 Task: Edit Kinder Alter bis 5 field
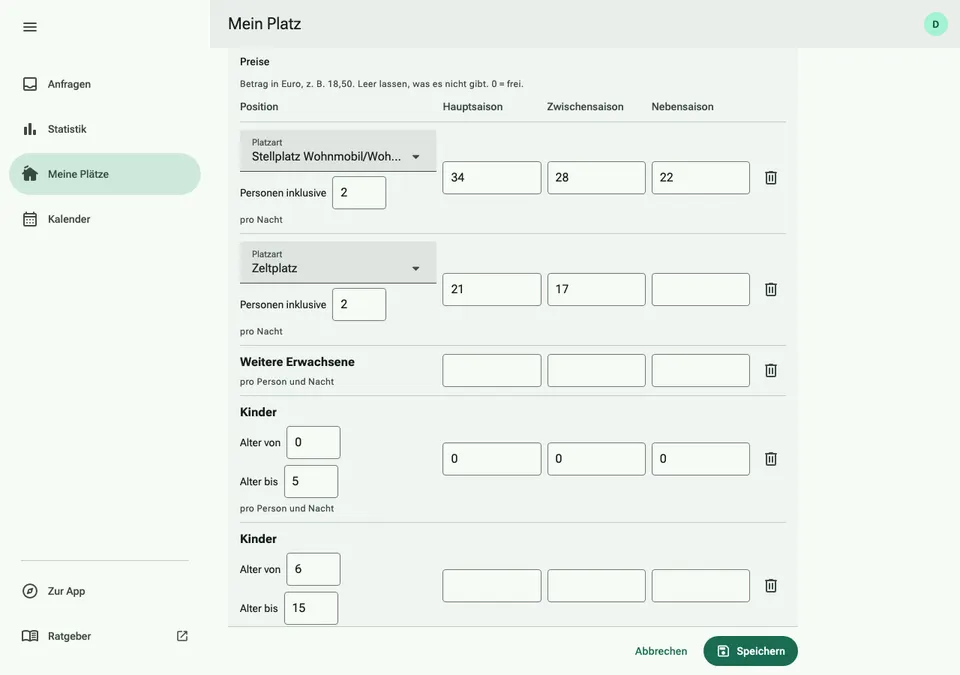click(x=311, y=481)
